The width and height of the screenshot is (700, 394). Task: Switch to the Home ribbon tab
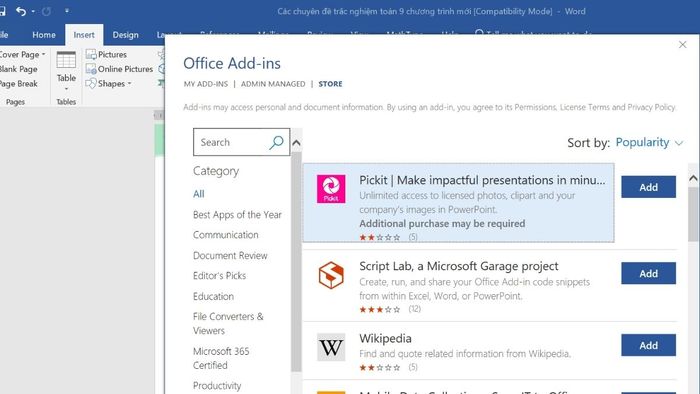coord(44,35)
